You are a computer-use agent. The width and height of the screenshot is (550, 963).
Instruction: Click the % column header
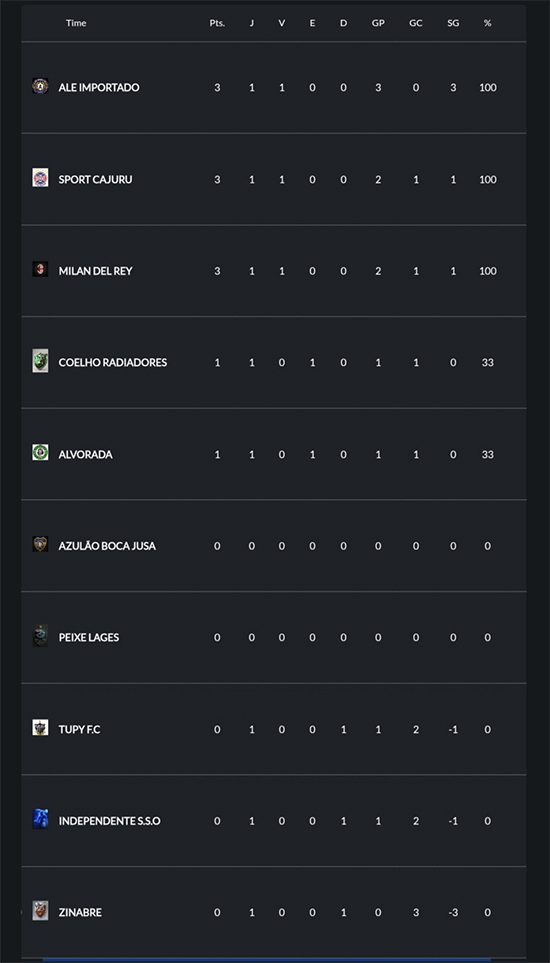(487, 23)
